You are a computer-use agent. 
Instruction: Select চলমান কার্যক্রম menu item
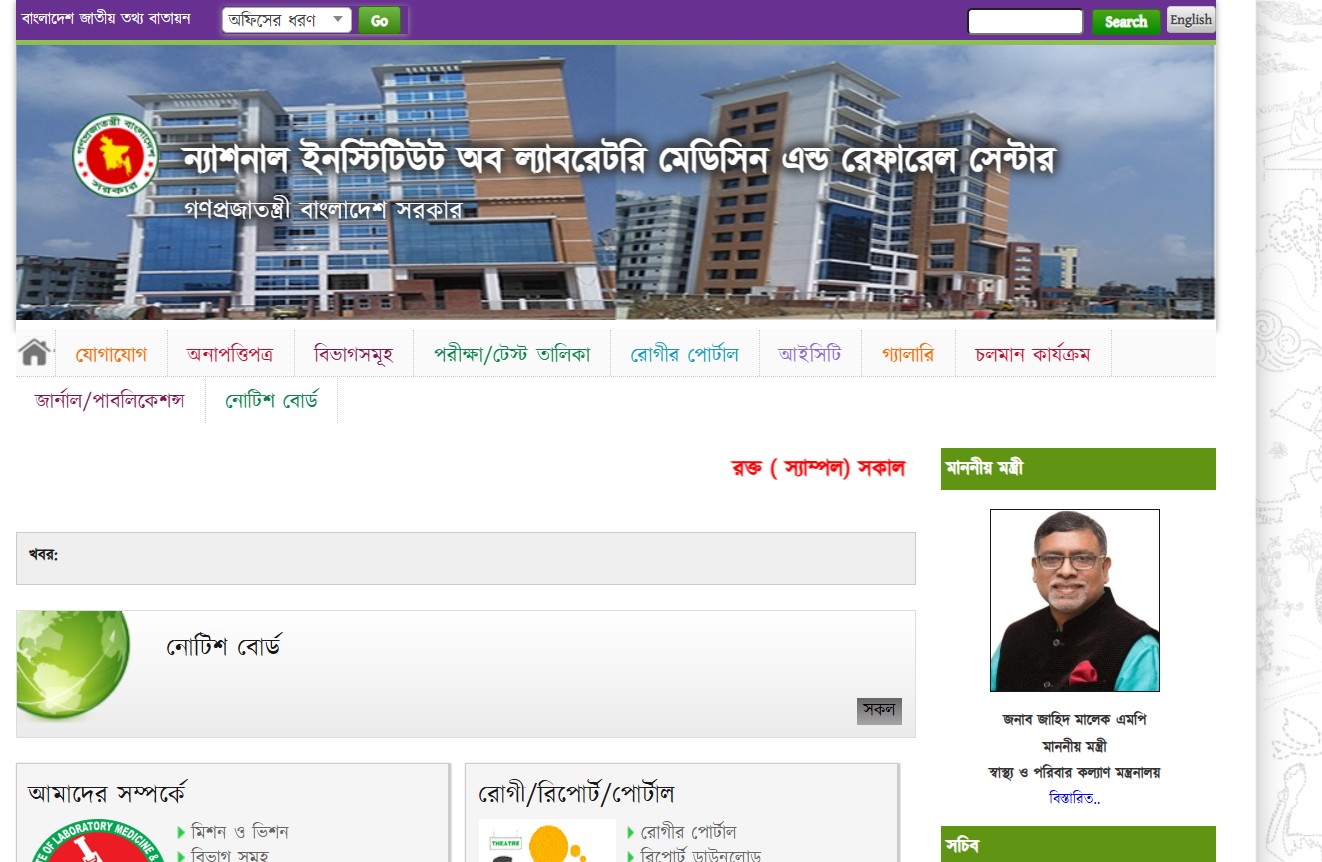click(x=1032, y=354)
